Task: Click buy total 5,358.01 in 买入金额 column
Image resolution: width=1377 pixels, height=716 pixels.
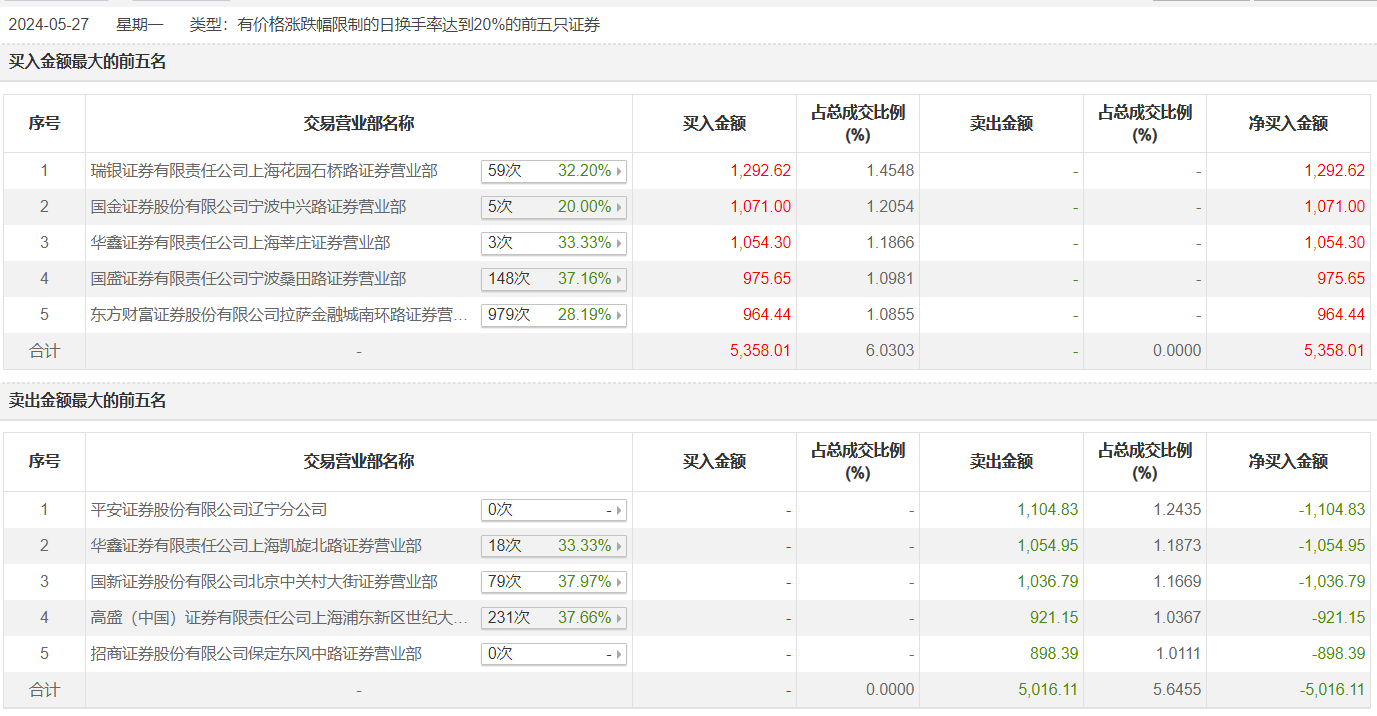Action: pos(761,351)
